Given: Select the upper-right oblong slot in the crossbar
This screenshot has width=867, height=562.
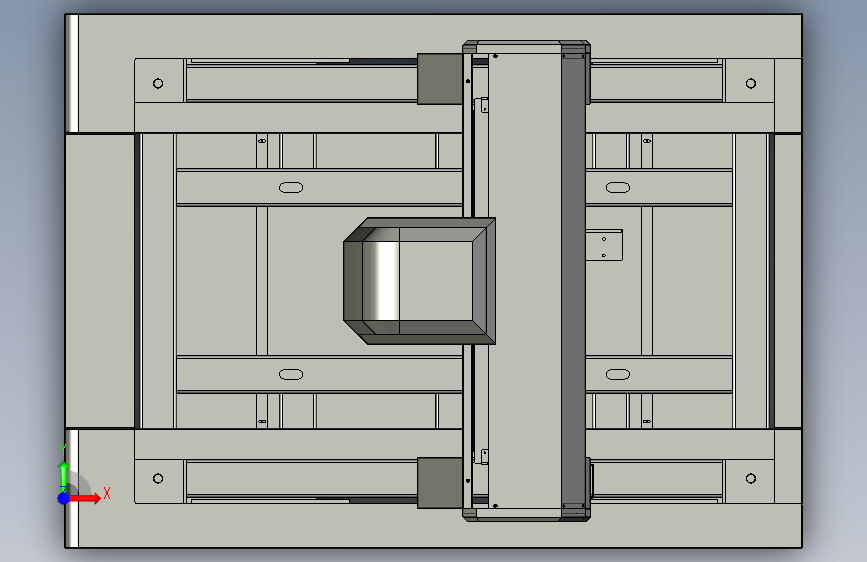Looking at the screenshot, I should (x=618, y=188).
